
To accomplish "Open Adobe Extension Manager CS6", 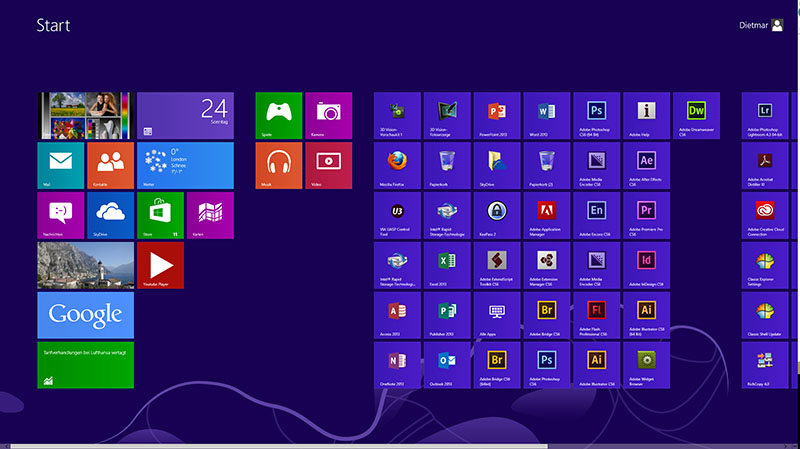I will pos(547,265).
